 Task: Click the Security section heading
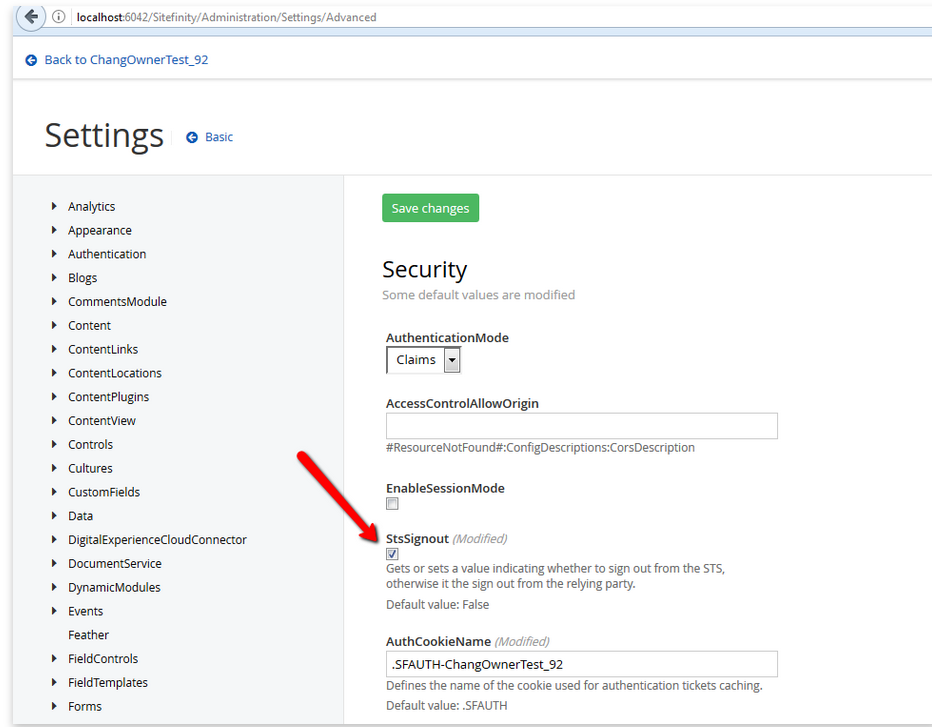tap(424, 270)
